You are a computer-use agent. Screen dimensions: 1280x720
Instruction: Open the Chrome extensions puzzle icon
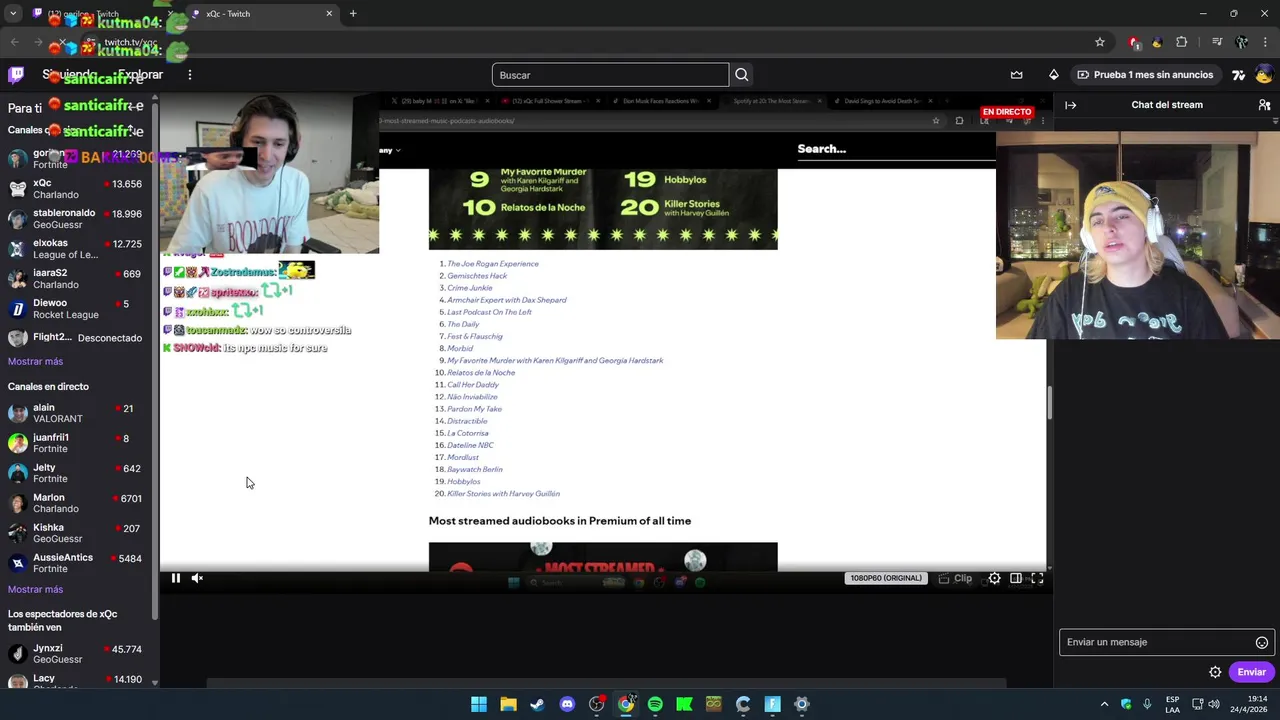(x=1182, y=42)
